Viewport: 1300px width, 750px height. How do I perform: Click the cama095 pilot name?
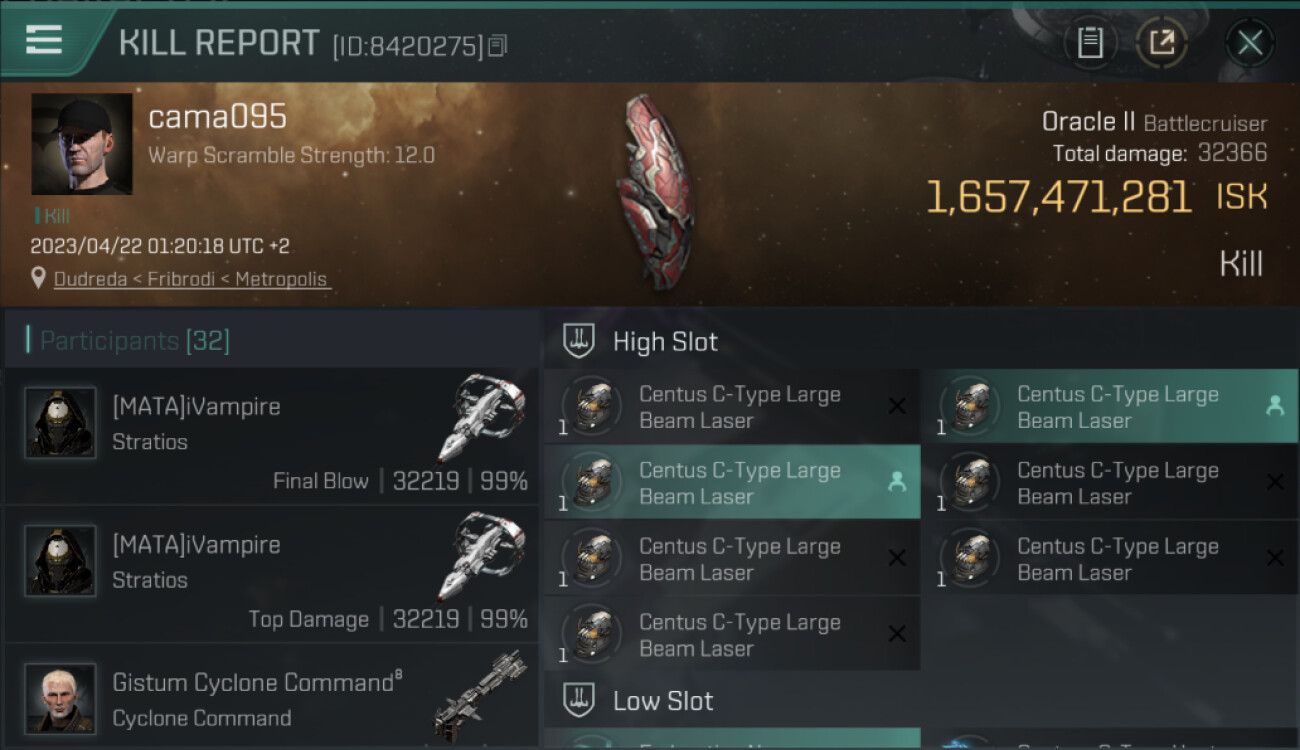[x=217, y=117]
